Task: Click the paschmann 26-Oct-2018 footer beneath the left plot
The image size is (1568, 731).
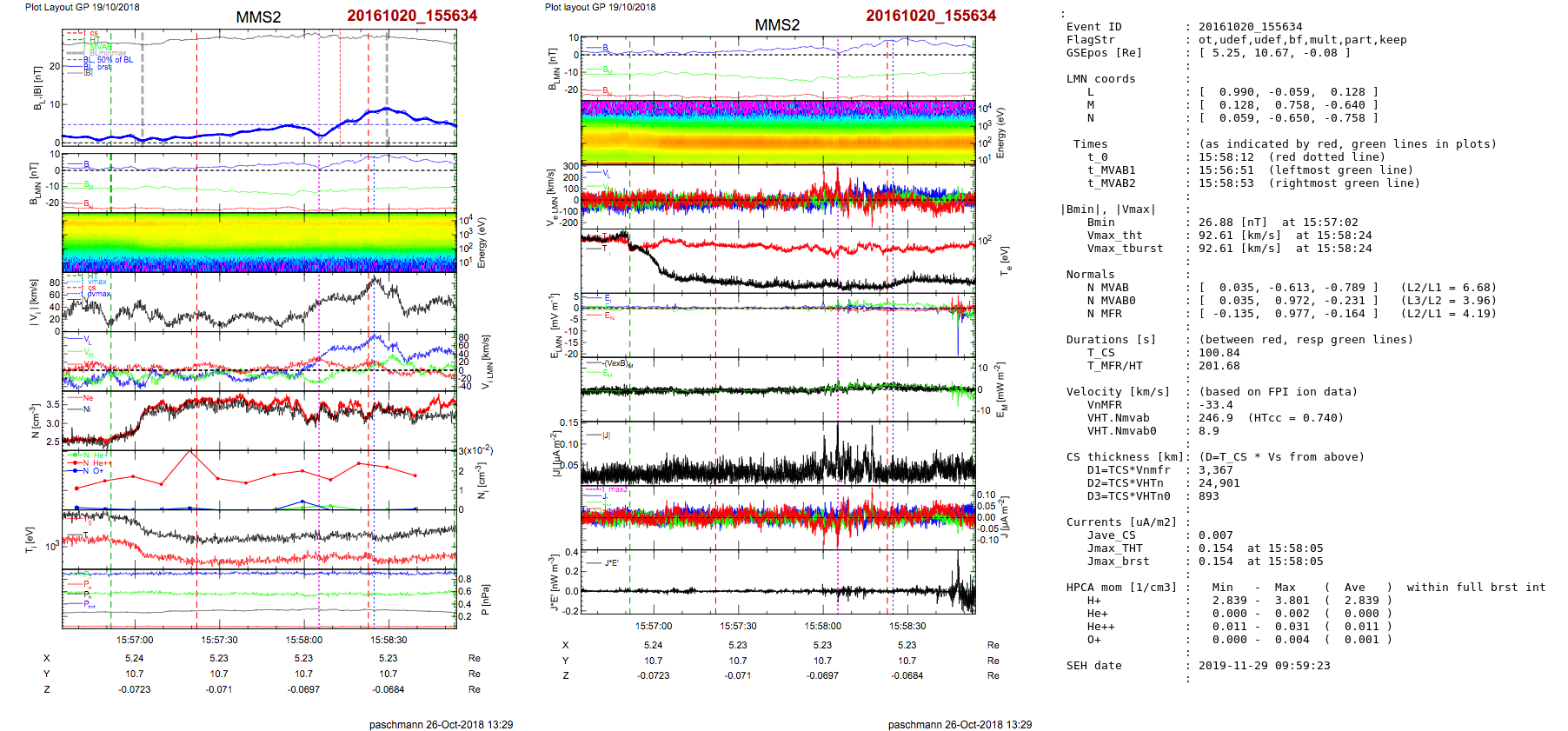Action: 441,724
